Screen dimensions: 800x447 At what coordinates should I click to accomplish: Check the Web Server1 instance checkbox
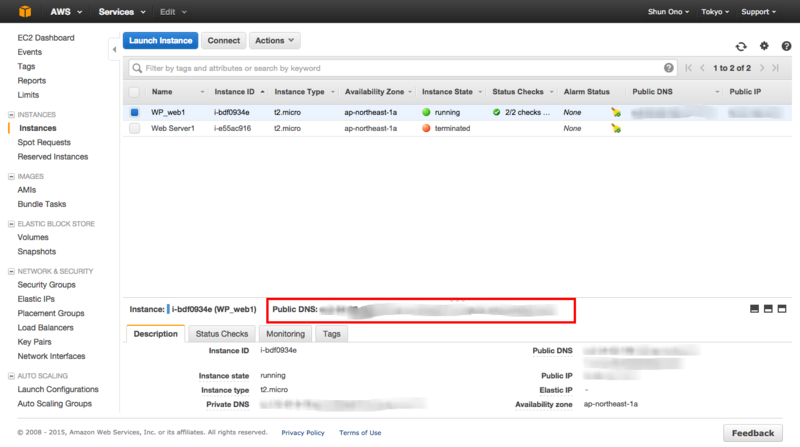coord(134,129)
